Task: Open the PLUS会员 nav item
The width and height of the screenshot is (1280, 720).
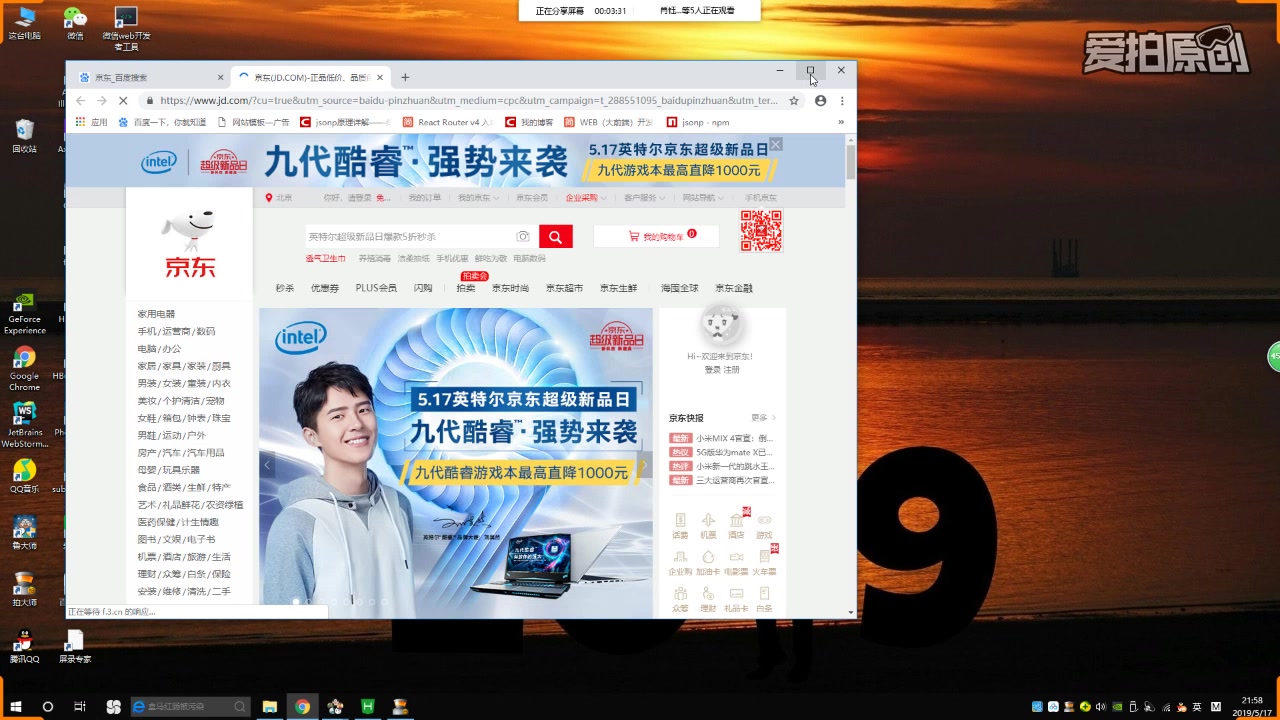Action: pos(376,288)
